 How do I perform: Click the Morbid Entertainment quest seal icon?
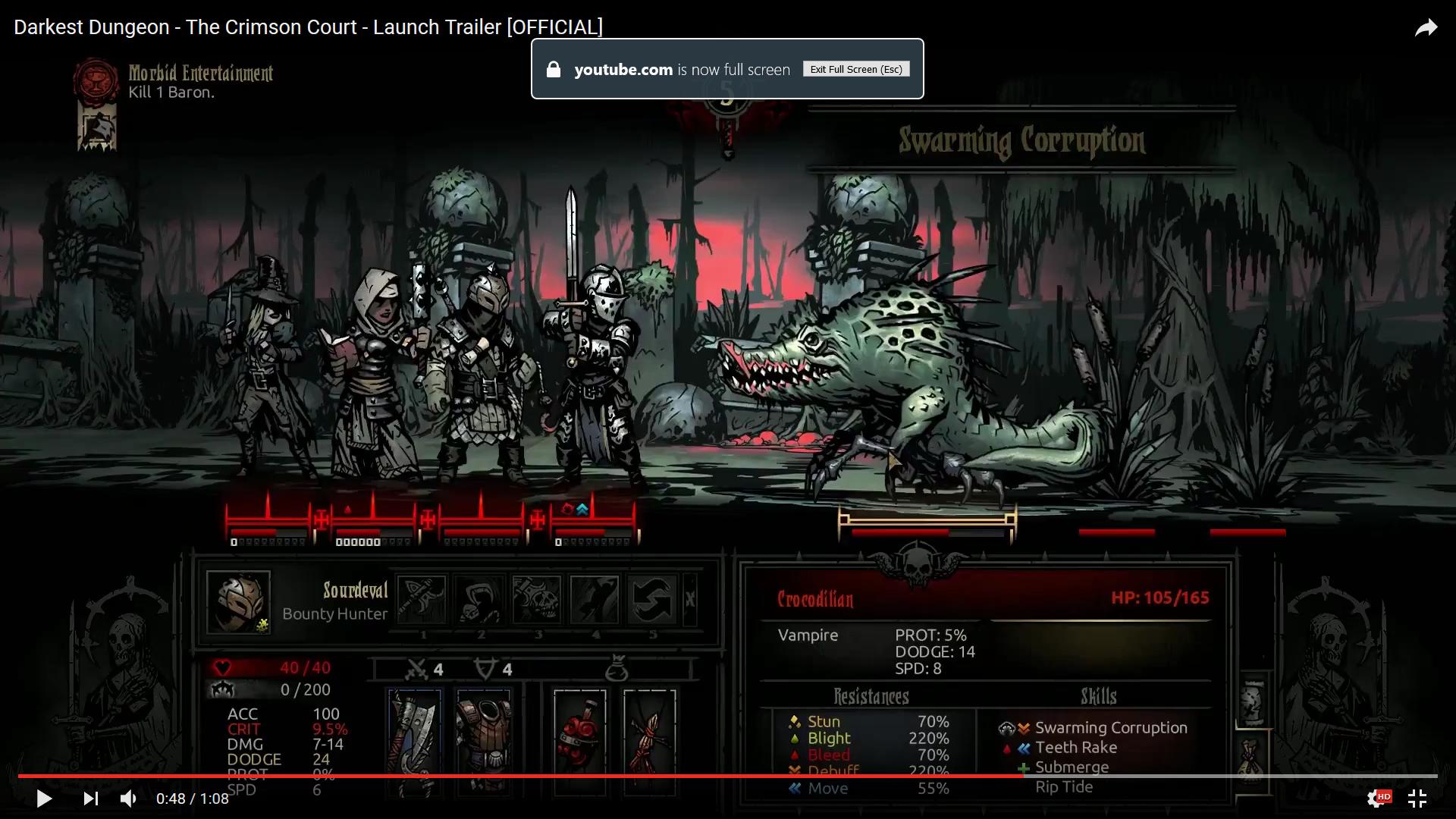[x=96, y=80]
